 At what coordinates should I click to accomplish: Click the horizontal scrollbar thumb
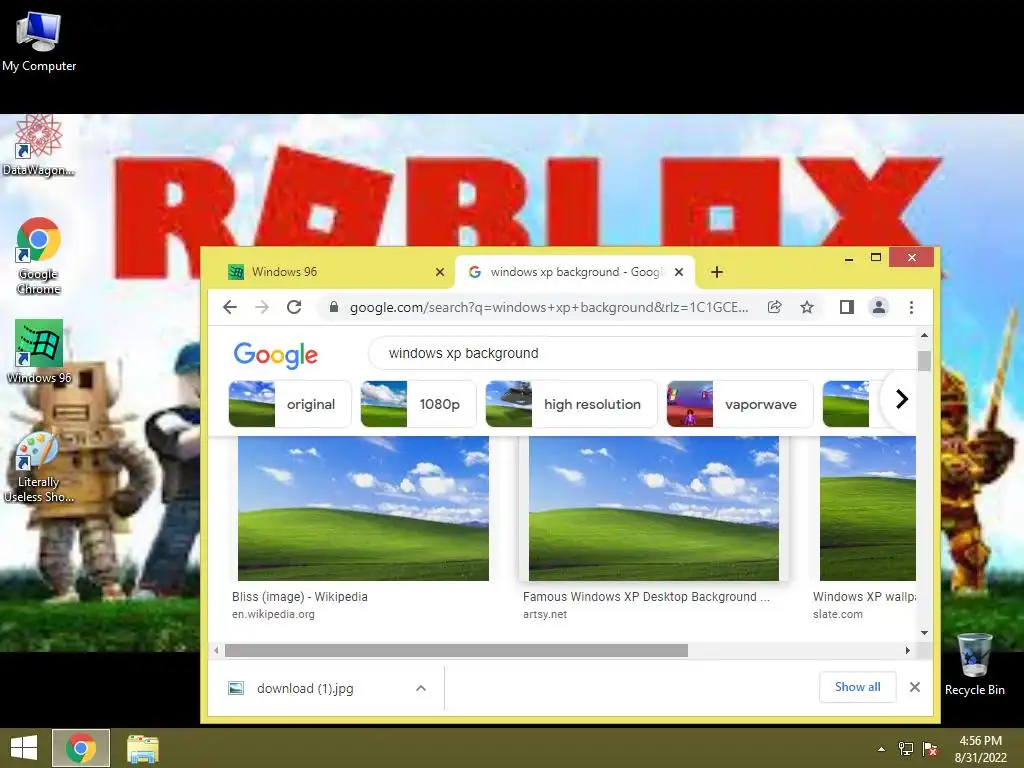(456, 650)
